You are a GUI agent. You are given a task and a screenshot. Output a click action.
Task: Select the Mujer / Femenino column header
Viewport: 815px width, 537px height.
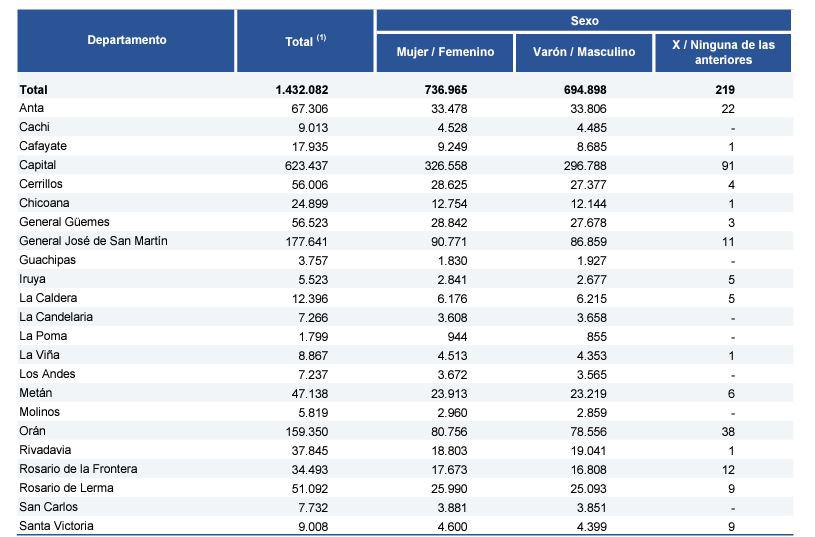(444, 52)
